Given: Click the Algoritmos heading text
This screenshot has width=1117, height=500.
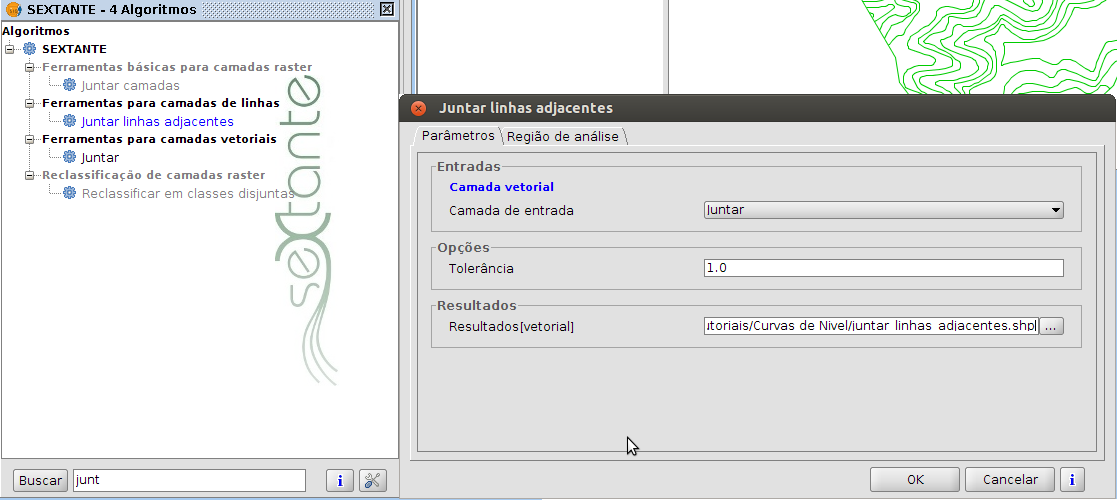Looking at the screenshot, I should [36, 31].
